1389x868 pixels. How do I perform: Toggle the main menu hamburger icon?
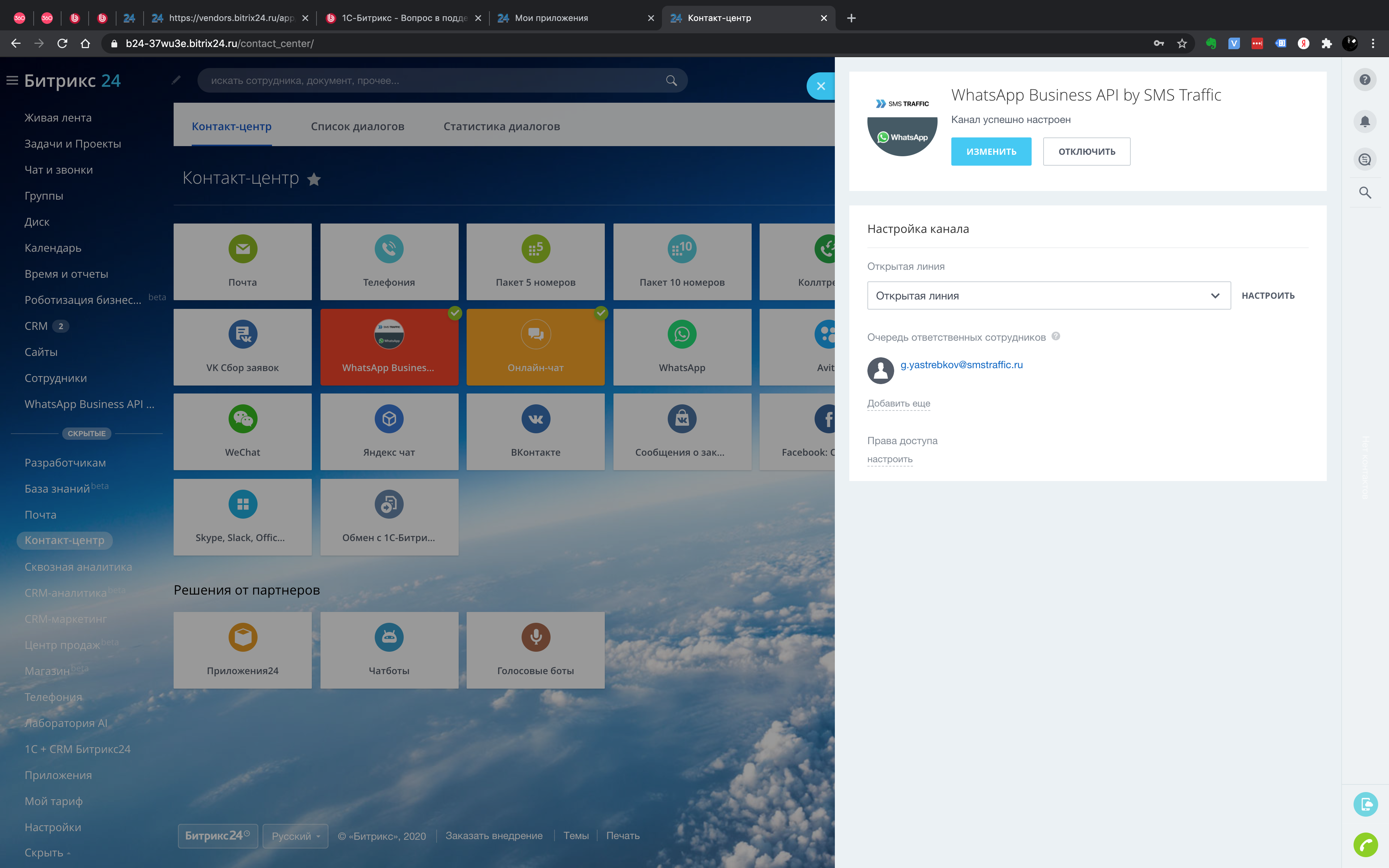pyautogui.click(x=12, y=80)
